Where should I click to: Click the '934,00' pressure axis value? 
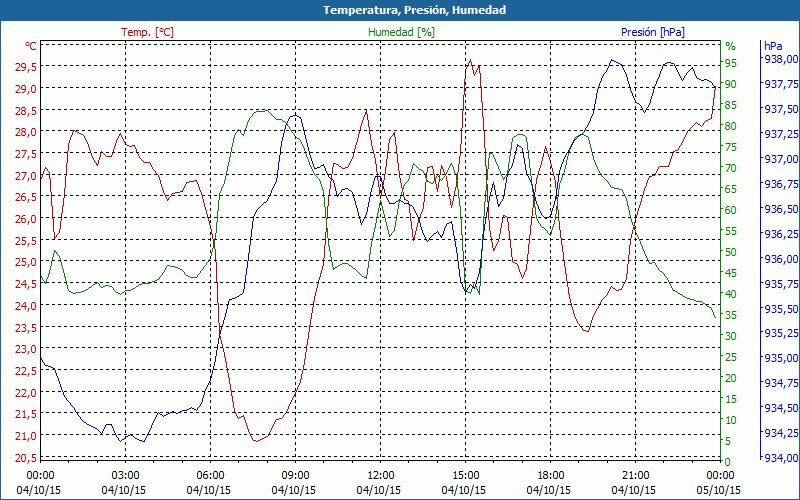click(780, 458)
